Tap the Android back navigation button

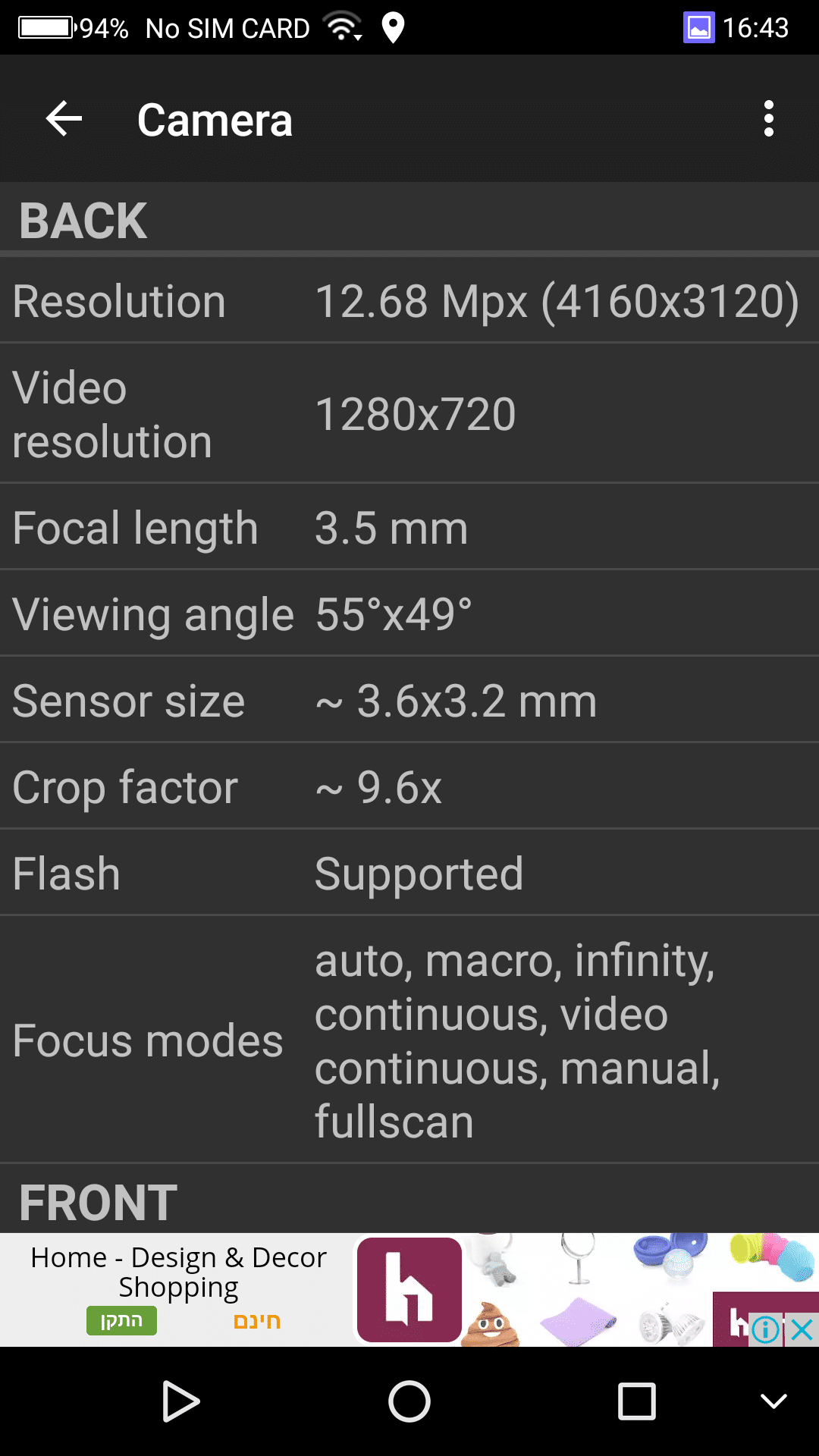point(181,1401)
